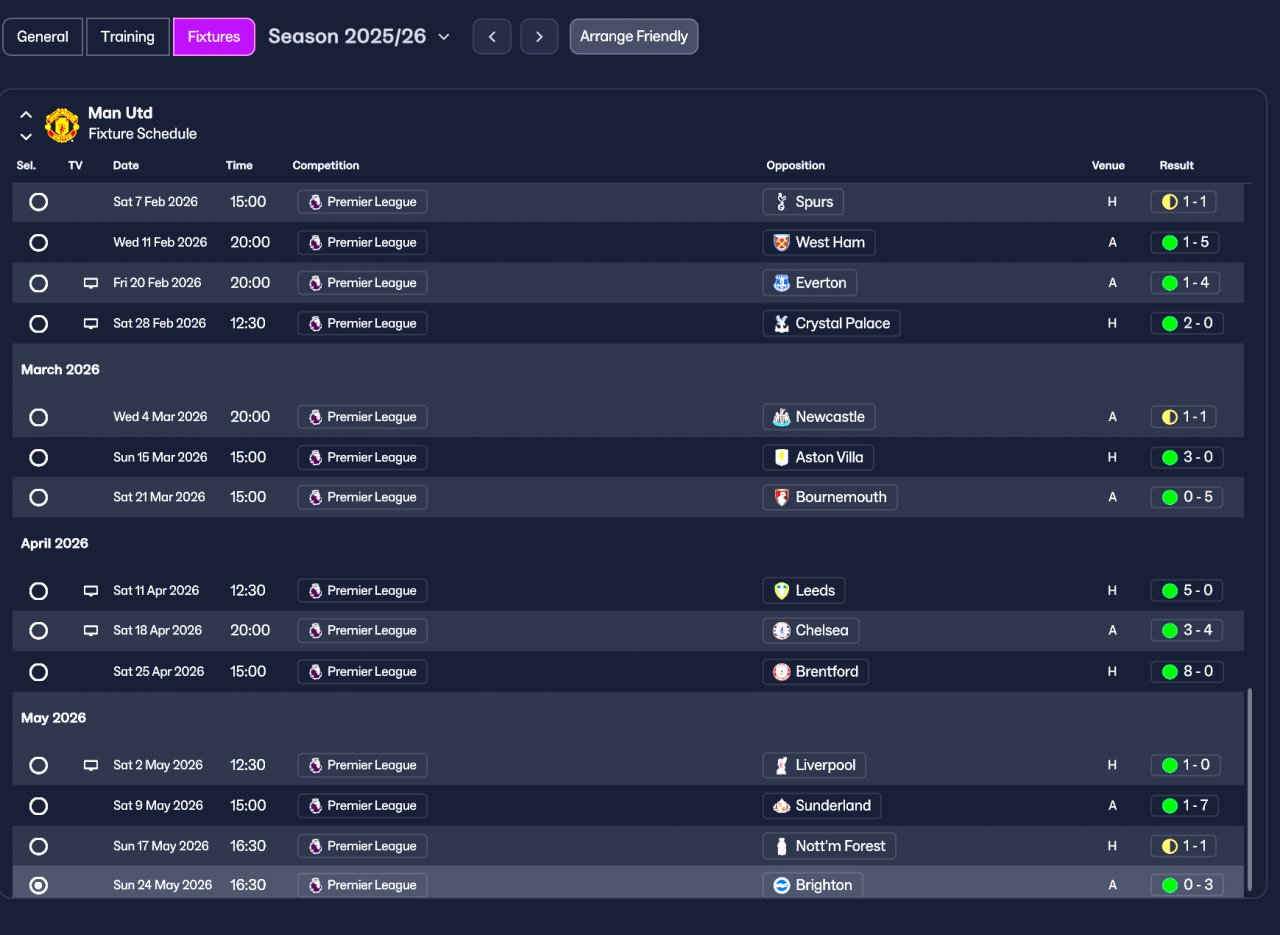This screenshot has height=935, width=1280.
Task: Open the Premier League tag in the Chelsea row
Action: (x=362, y=631)
